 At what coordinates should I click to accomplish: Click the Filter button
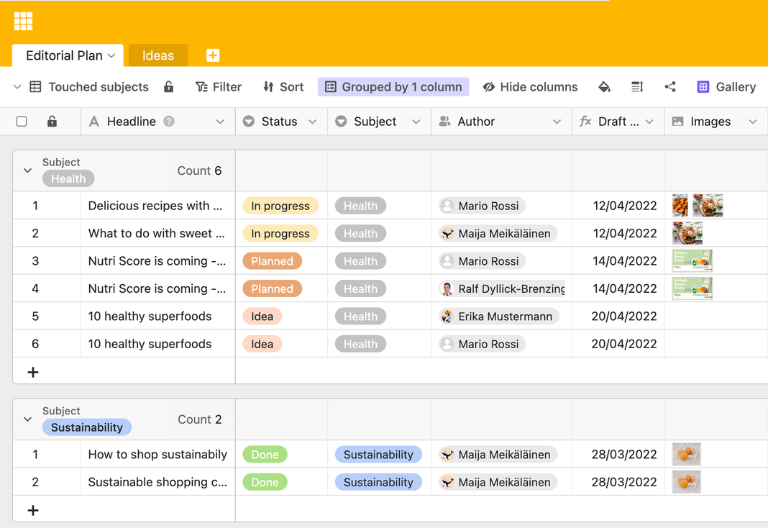[x=218, y=87]
